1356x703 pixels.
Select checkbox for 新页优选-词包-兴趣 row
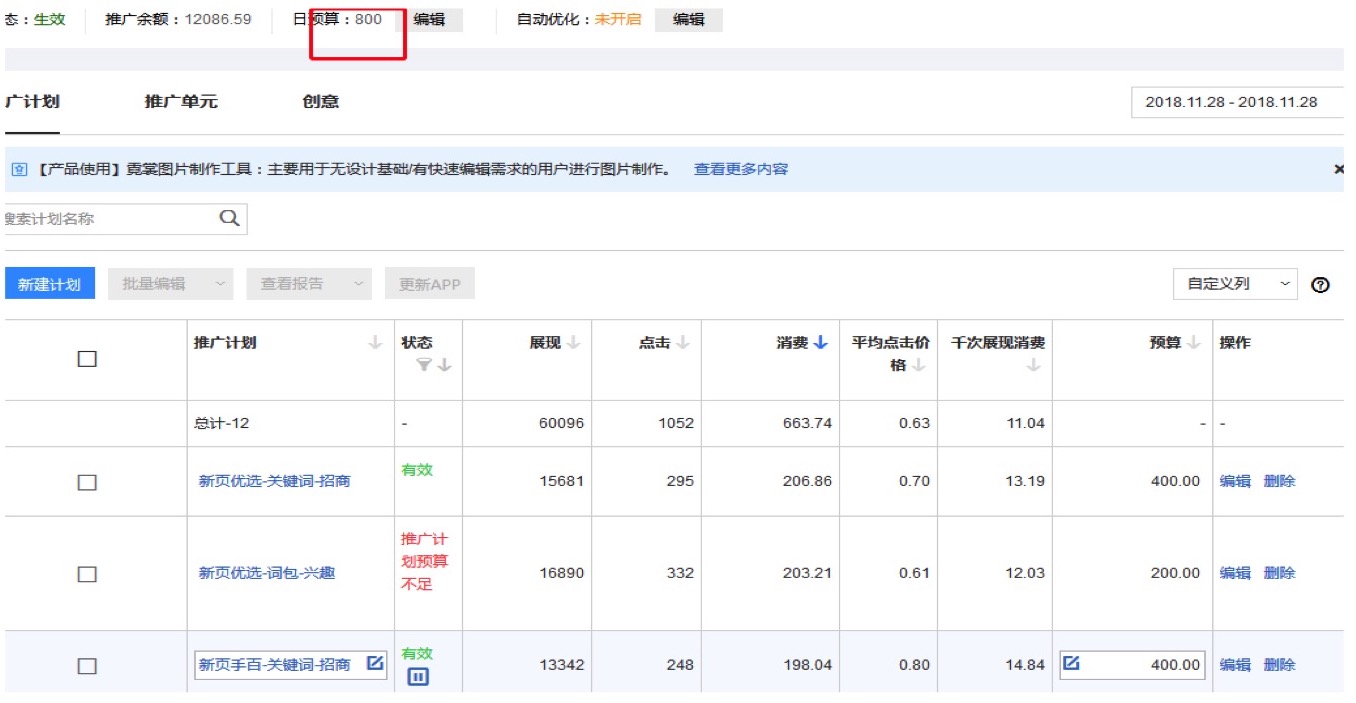pos(87,574)
